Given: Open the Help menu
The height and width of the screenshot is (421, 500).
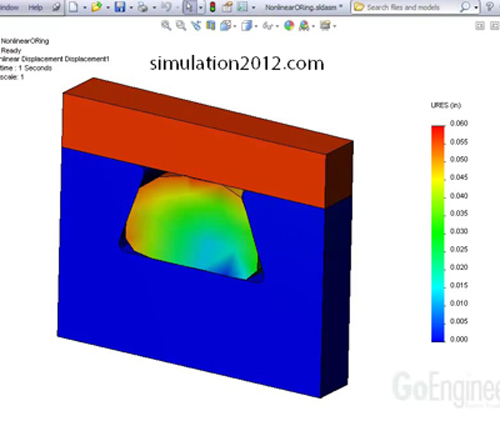Looking at the screenshot, I should (x=35, y=7).
